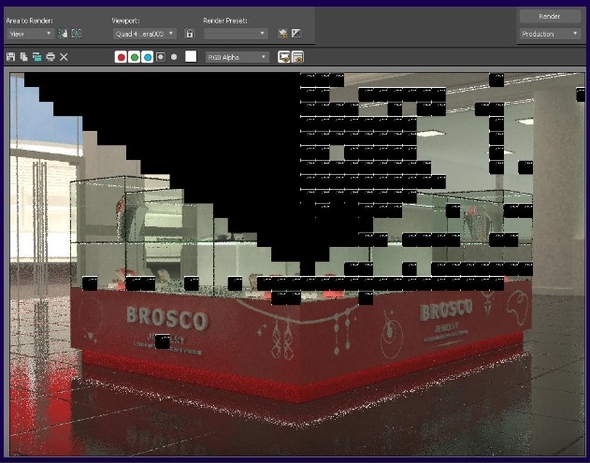Clear the rendered frame with X icon

[x=64, y=57]
